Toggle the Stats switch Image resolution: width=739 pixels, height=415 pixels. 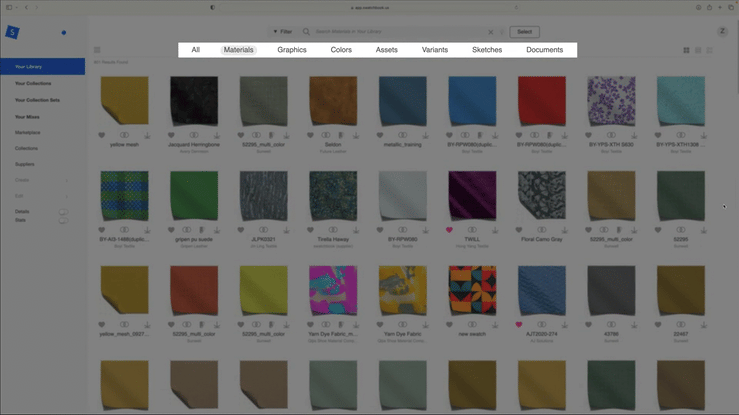point(63,220)
